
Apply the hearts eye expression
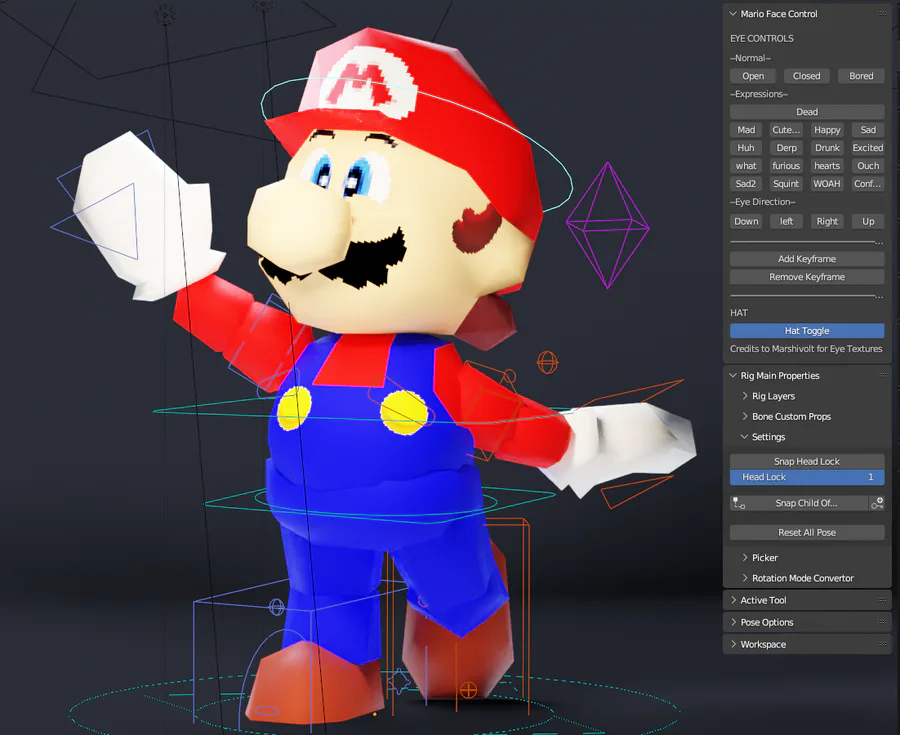pos(827,166)
